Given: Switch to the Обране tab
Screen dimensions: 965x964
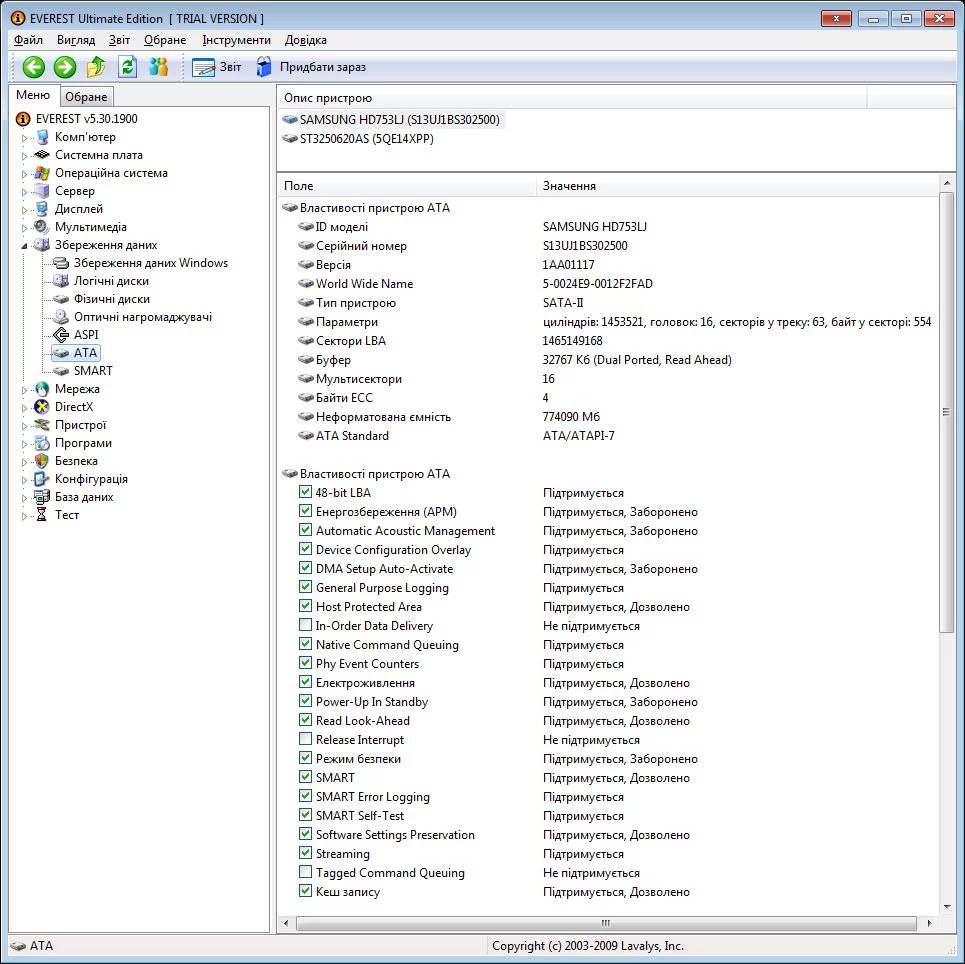Looking at the screenshot, I should point(86,97).
